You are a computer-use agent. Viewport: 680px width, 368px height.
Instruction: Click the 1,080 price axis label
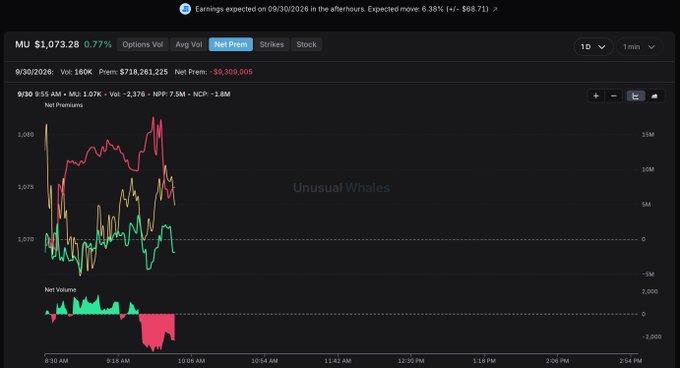click(x=26, y=134)
